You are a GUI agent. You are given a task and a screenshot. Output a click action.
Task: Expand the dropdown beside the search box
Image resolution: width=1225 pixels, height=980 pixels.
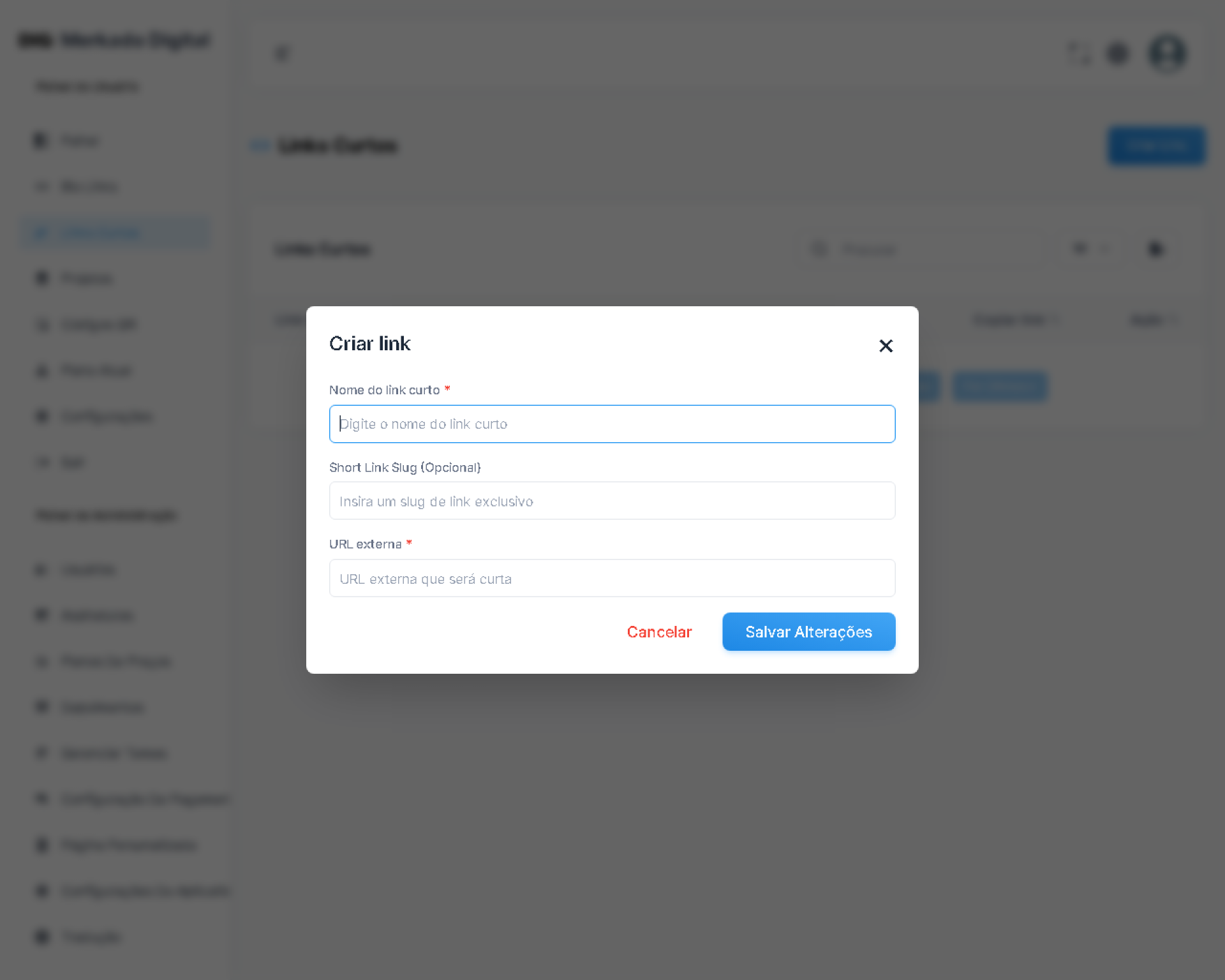click(1092, 249)
